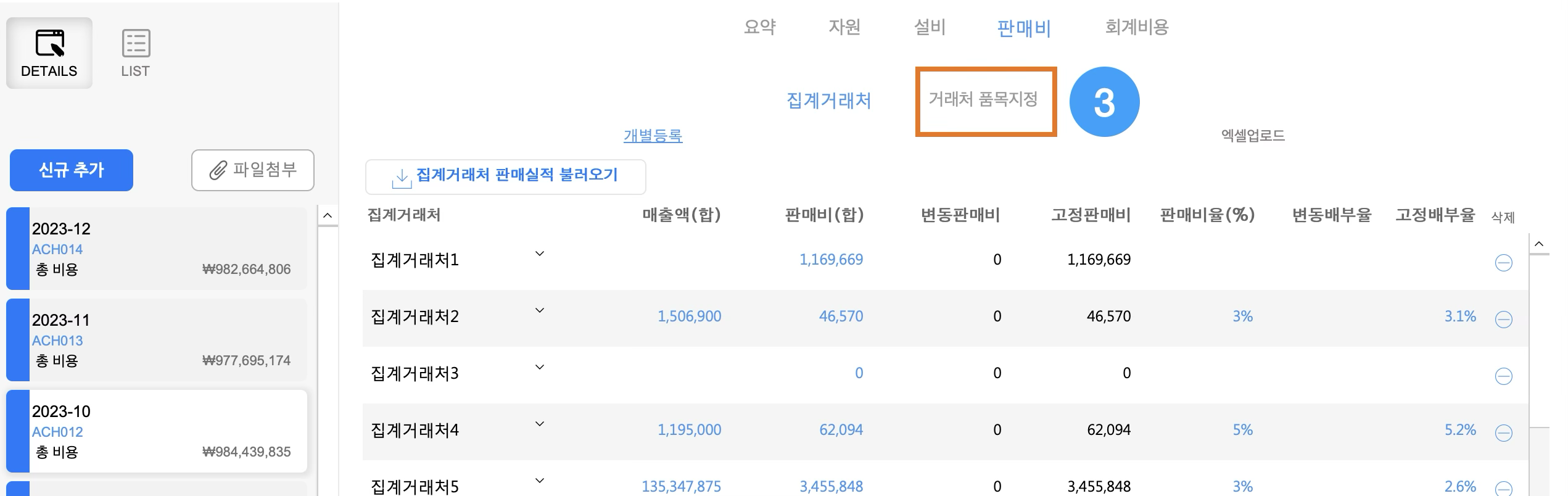Open the 집계거래처3 selector chevron

[539, 367]
